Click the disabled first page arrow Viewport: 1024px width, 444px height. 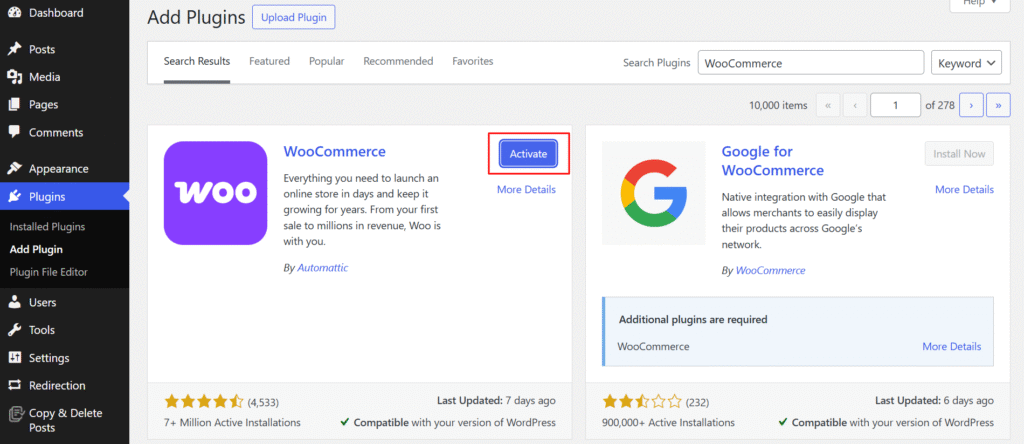coord(828,105)
